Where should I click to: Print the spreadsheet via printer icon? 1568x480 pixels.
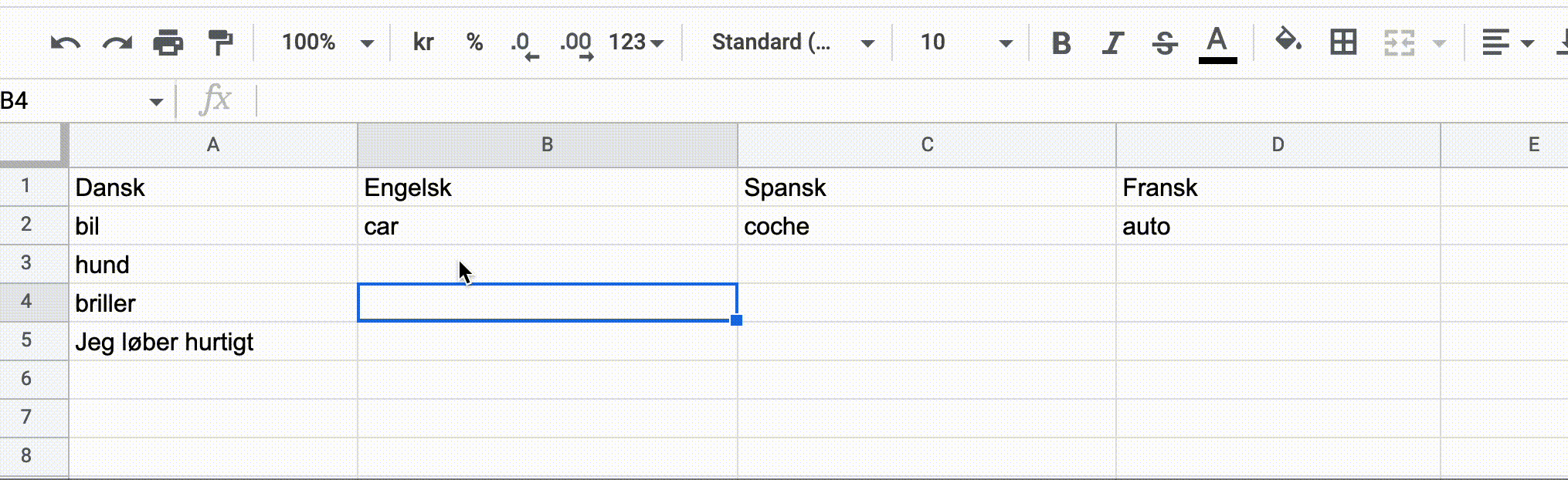pos(168,42)
